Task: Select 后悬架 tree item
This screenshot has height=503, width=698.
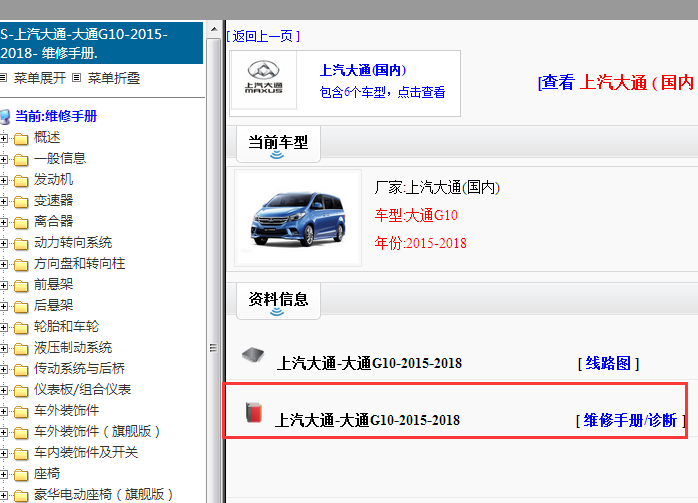Action: point(53,305)
